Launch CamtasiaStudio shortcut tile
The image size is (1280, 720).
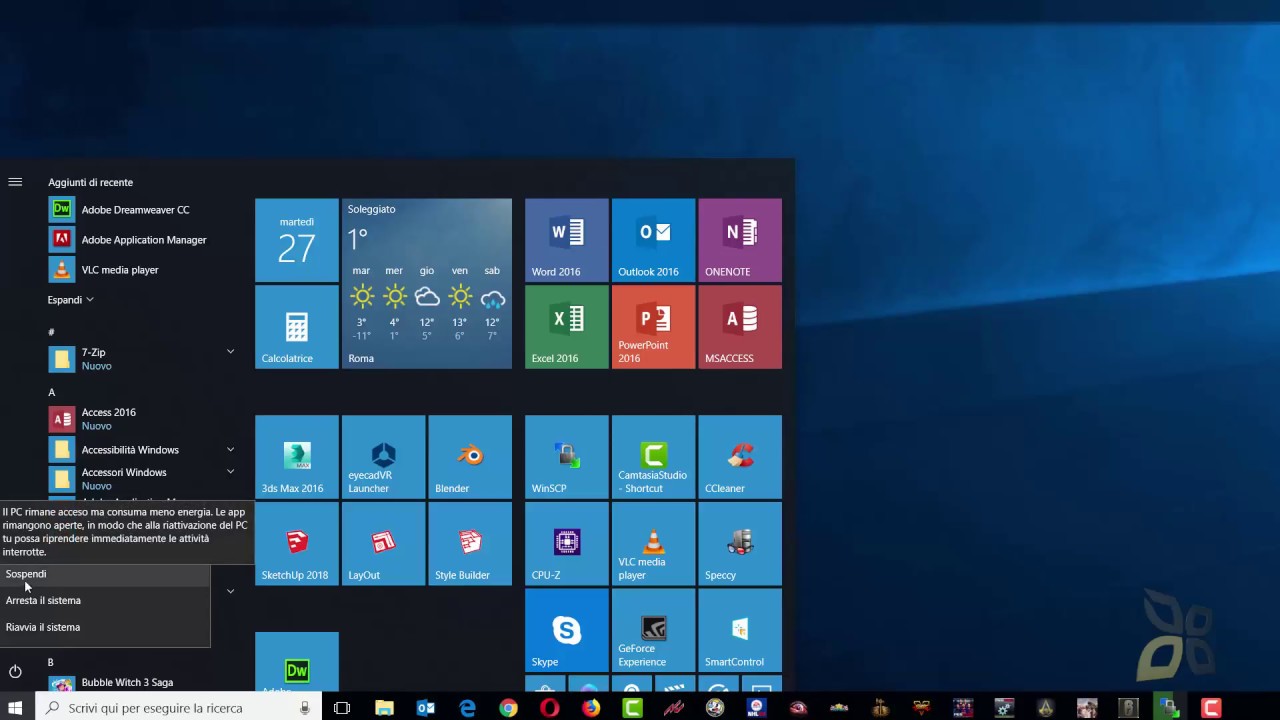coord(653,457)
